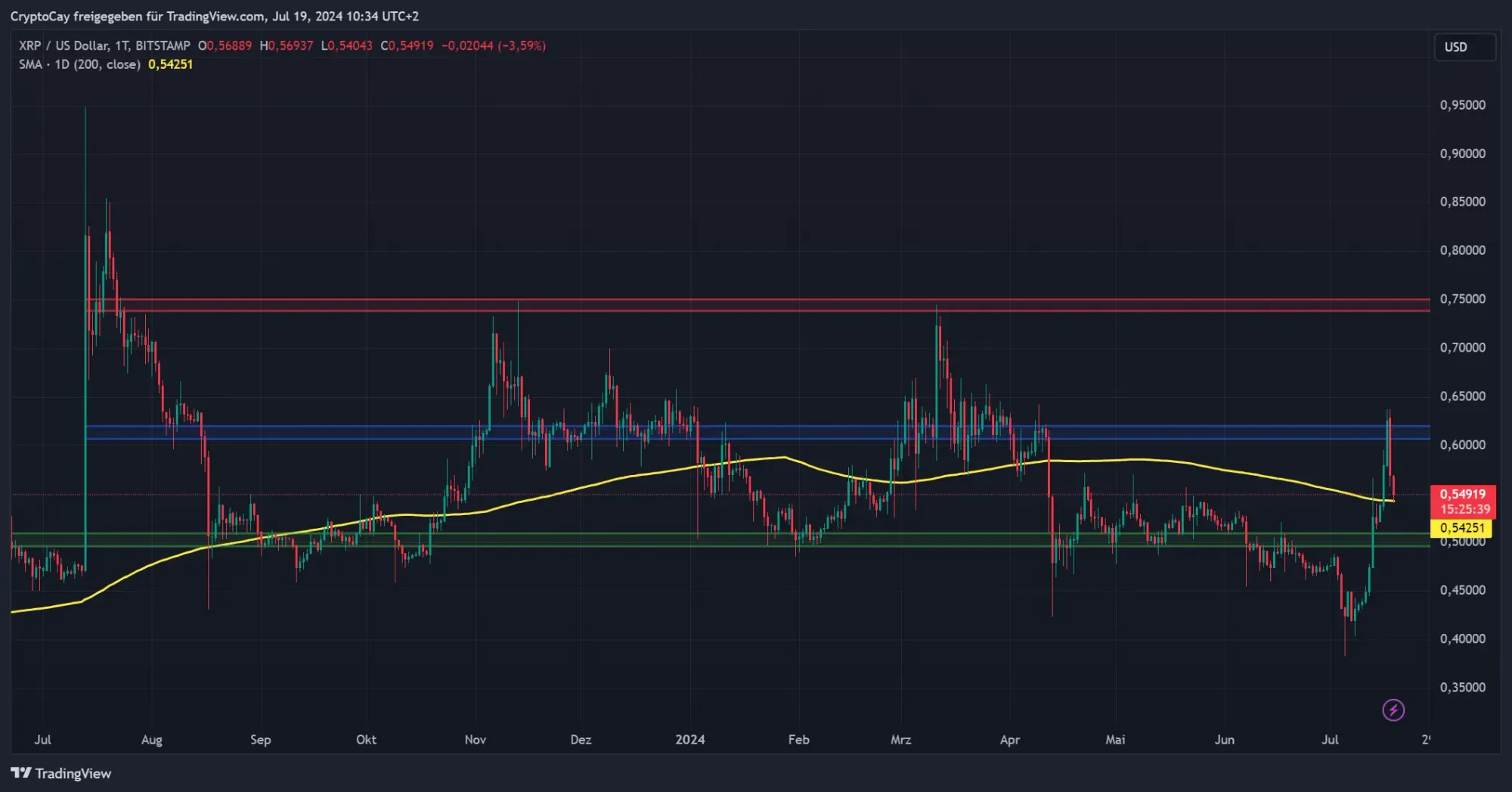Viewport: 1512px width, 792px height.
Task: Click the Apr label on time axis
Action: (1010, 740)
